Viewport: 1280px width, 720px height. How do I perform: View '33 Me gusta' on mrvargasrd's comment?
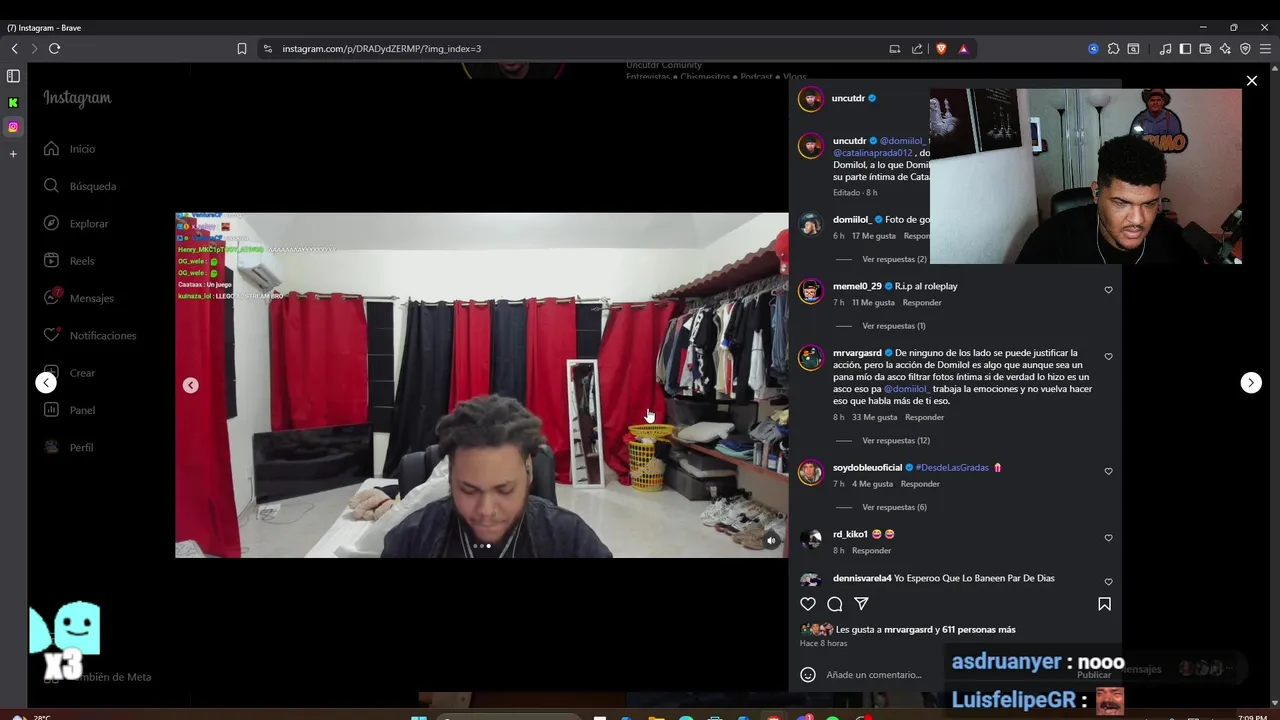point(874,417)
